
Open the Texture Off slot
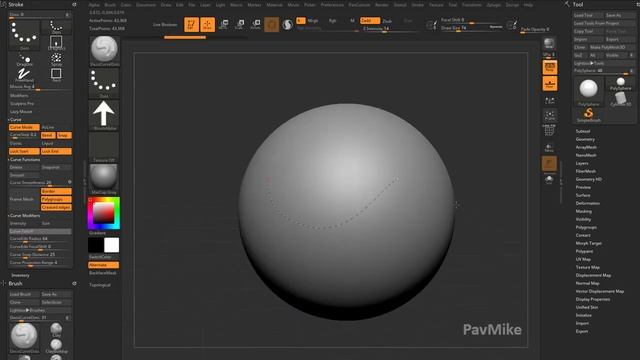[x=104, y=147]
